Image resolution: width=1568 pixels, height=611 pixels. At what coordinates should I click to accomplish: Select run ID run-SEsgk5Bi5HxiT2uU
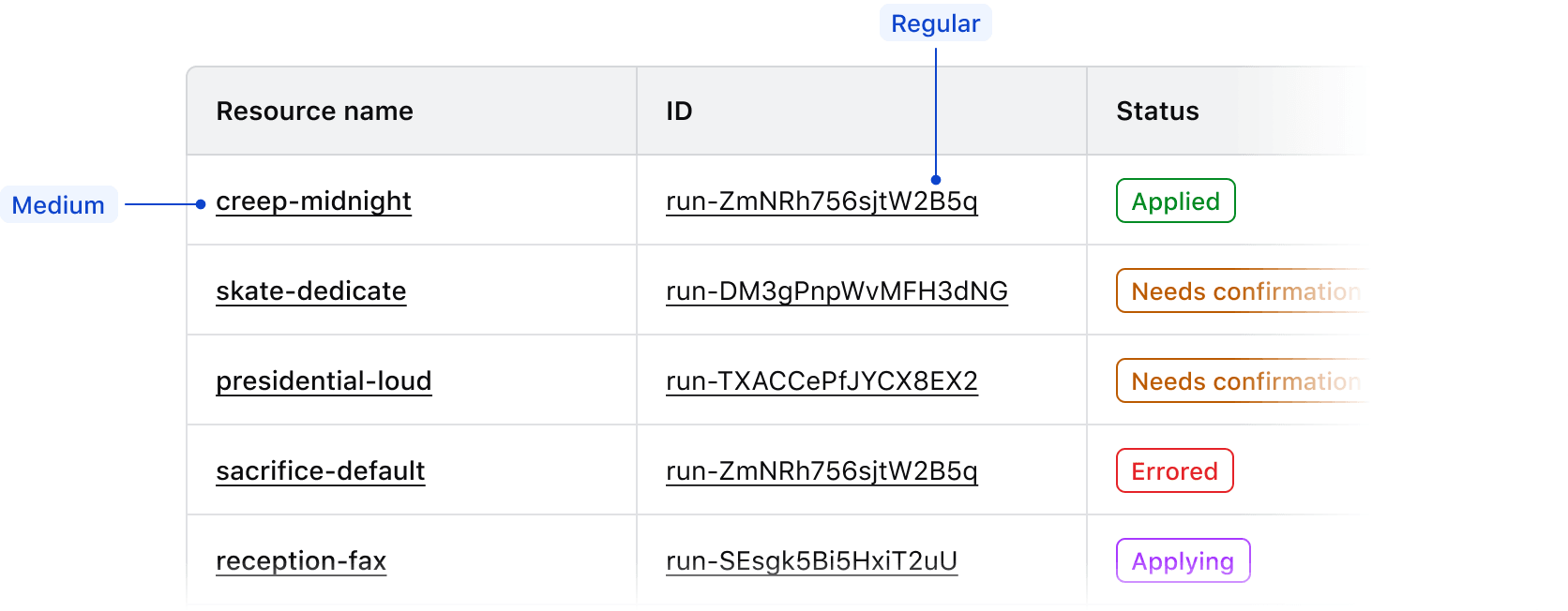point(811,560)
